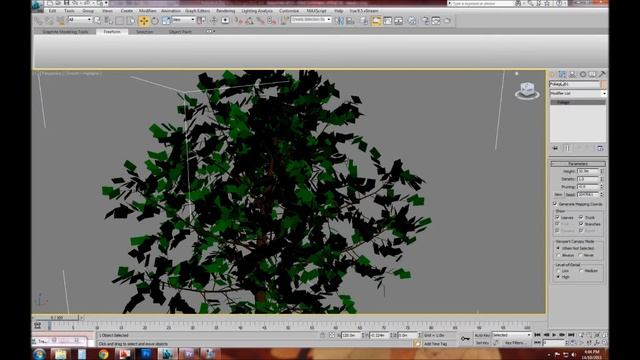Click the Select and Scale tool
The image size is (640, 360).
point(166,20)
